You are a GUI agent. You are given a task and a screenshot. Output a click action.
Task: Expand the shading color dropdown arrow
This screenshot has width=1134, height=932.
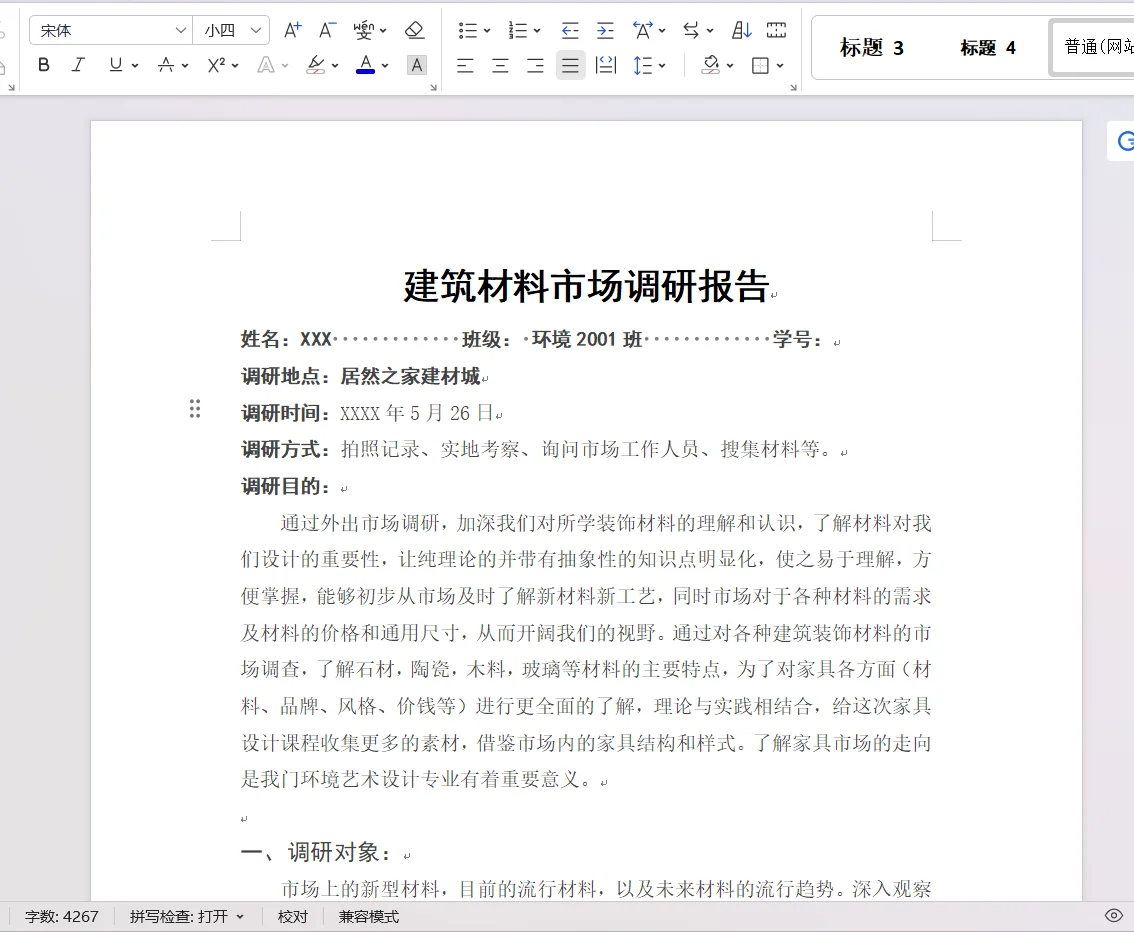[730, 66]
